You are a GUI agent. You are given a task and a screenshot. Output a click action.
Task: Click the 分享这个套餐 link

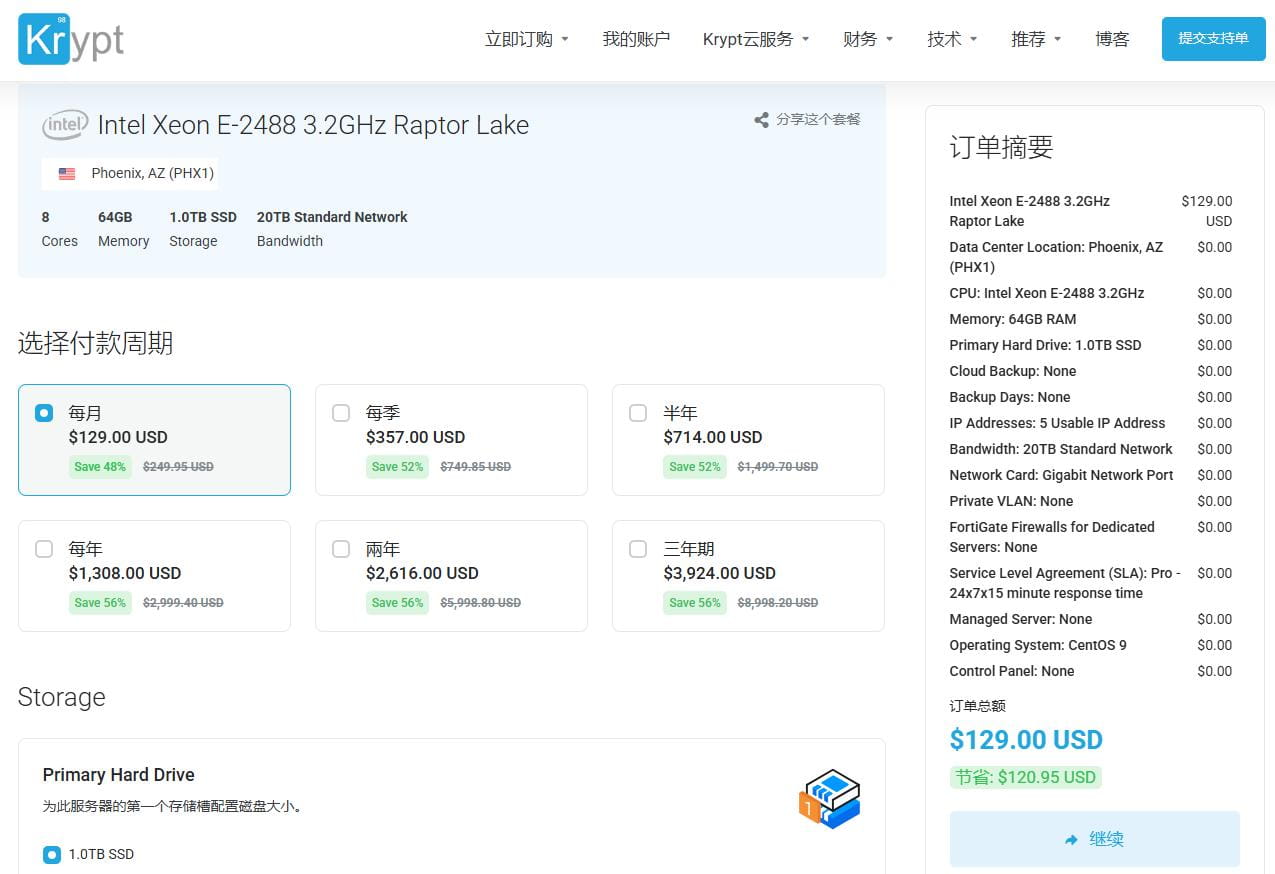click(817, 120)
